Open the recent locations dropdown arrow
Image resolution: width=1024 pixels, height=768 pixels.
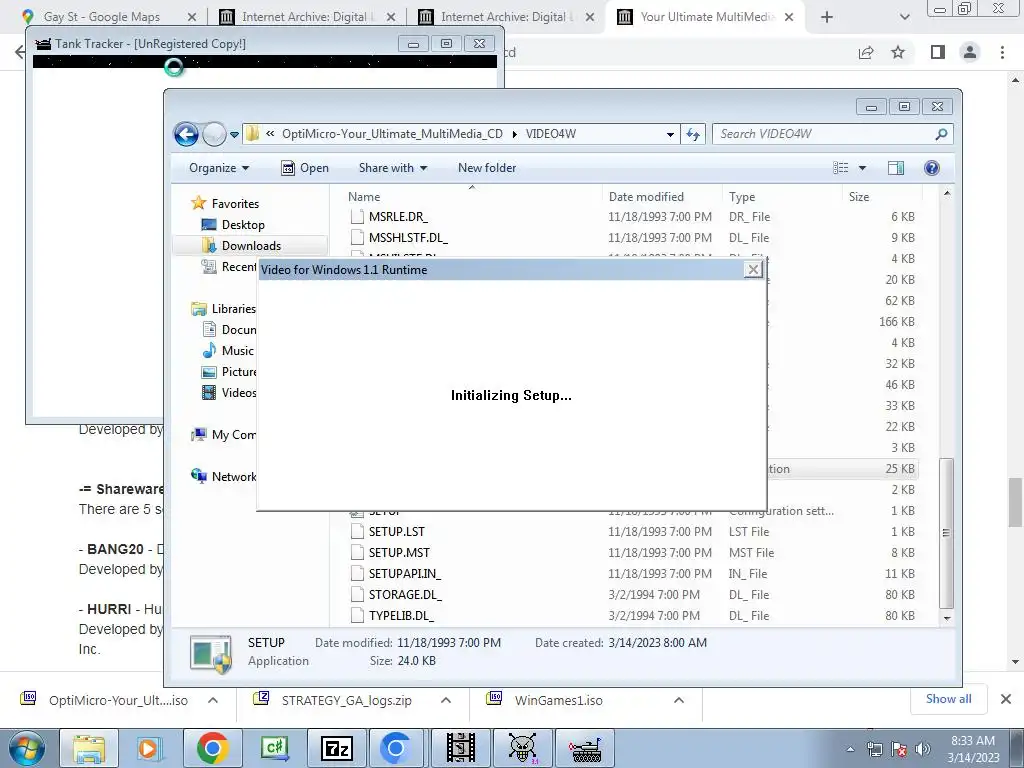[x=234, y=135]
